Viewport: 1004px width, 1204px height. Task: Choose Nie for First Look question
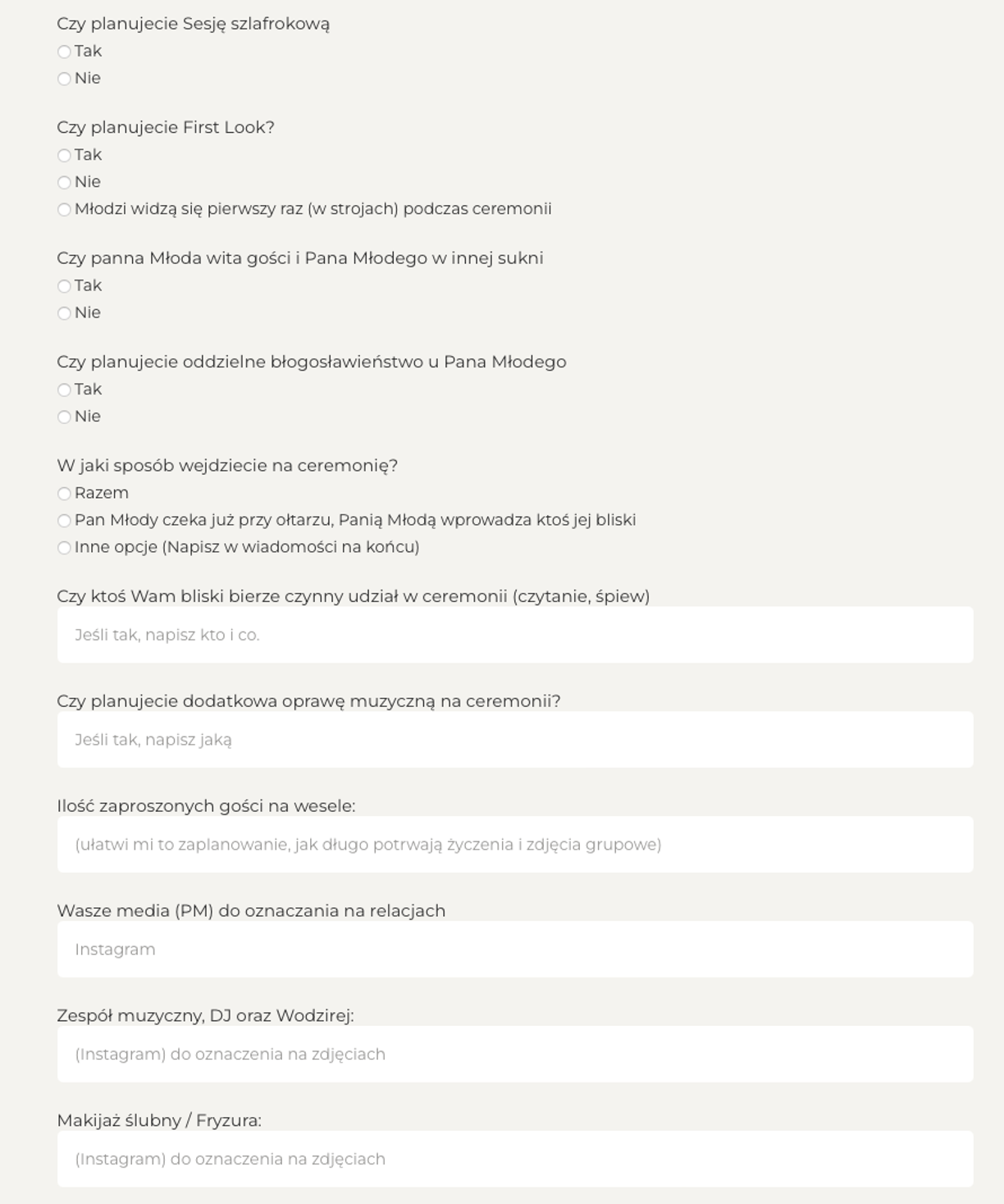[x=64, y=182]
